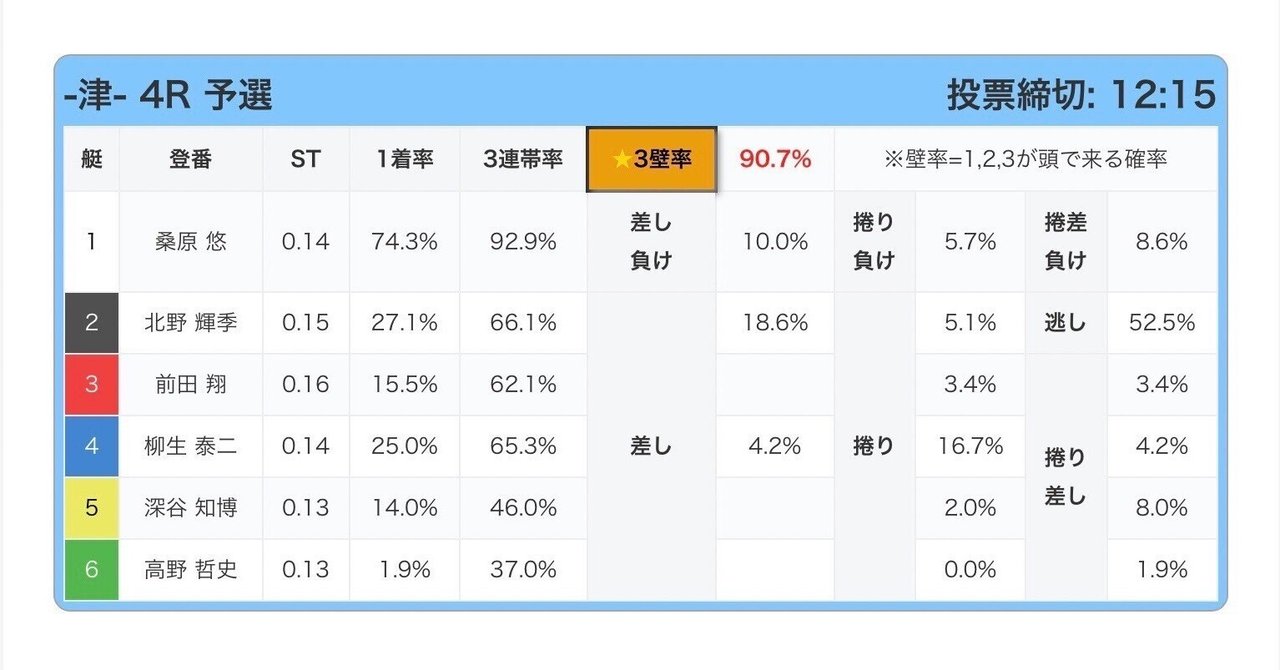Click racer name 深谷 知博
Viewport: 1280px width, 670px height.
click(191, 508)
